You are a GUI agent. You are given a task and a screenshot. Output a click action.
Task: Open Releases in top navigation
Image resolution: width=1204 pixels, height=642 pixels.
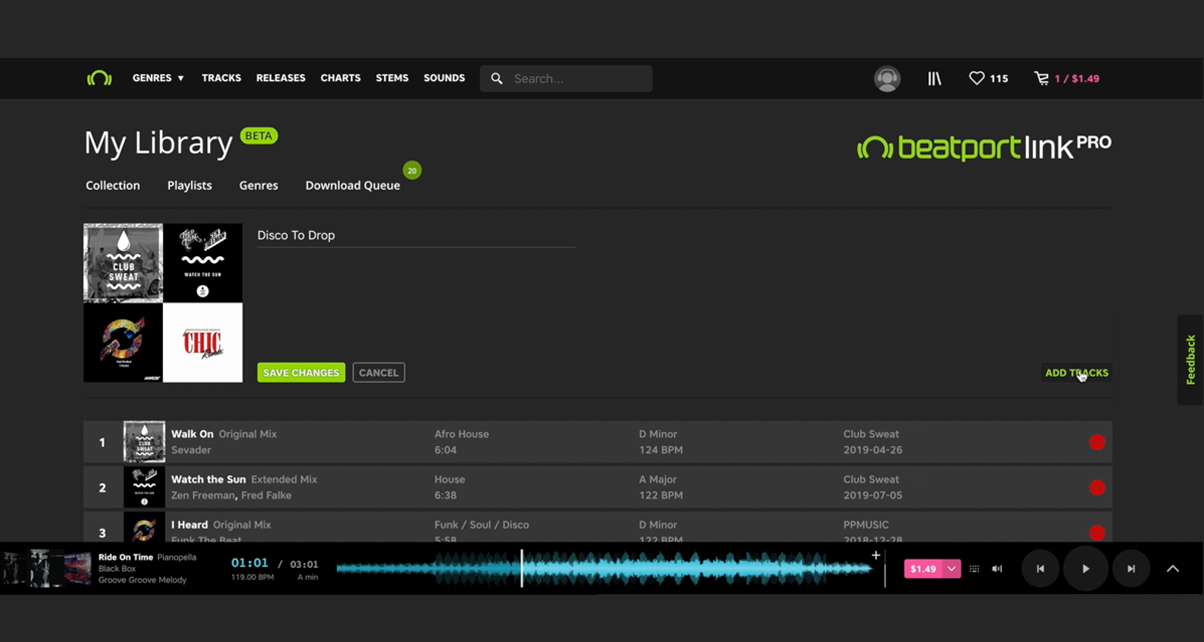tap(281, 78)
